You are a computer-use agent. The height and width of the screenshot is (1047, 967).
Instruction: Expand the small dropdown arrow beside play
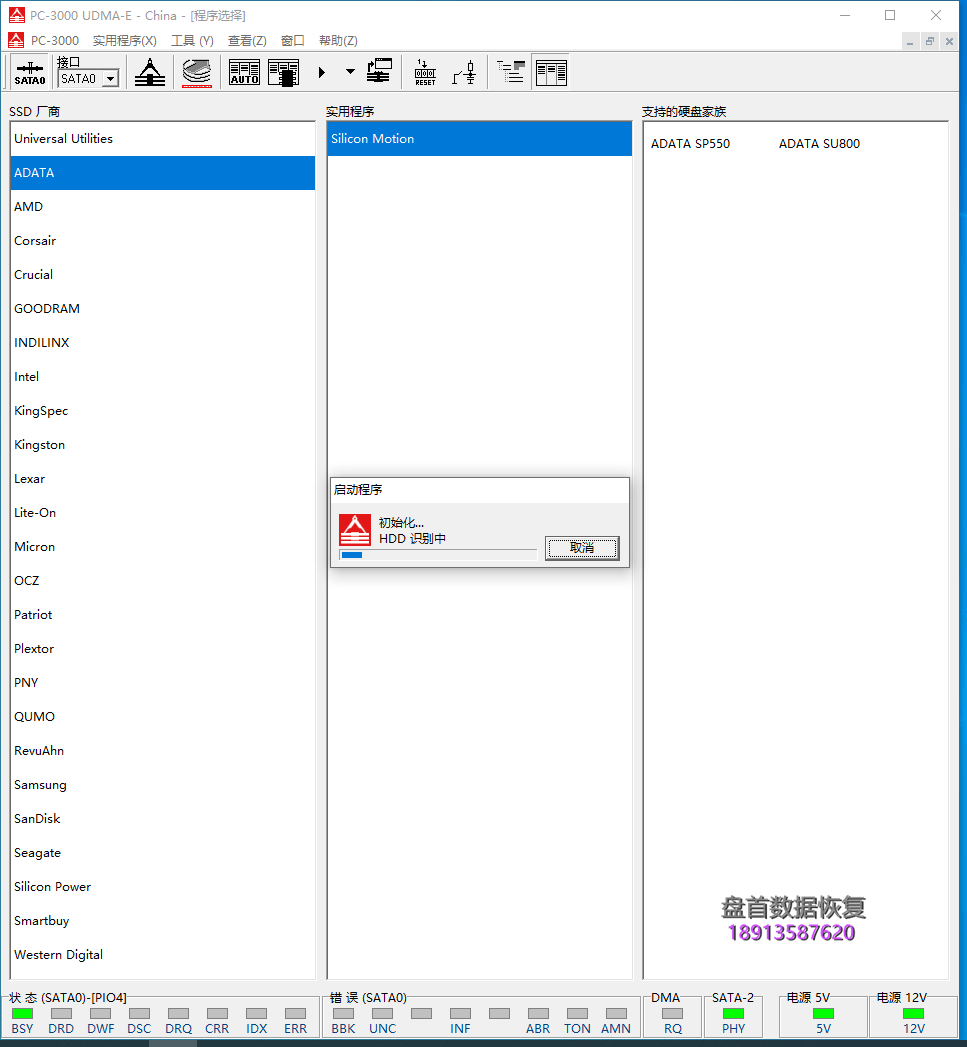click(350, 71)
